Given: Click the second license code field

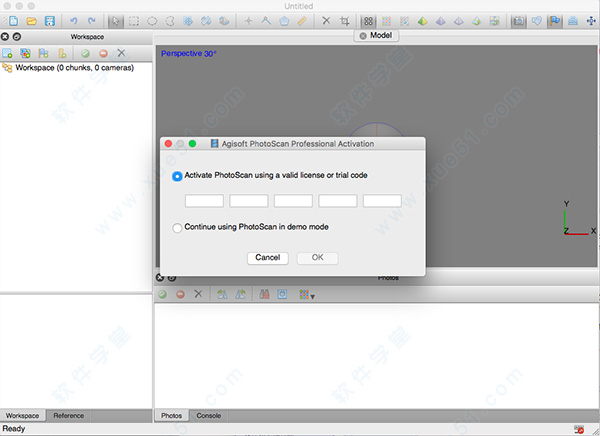Looking at the screenshot, I should pos(249,201).
